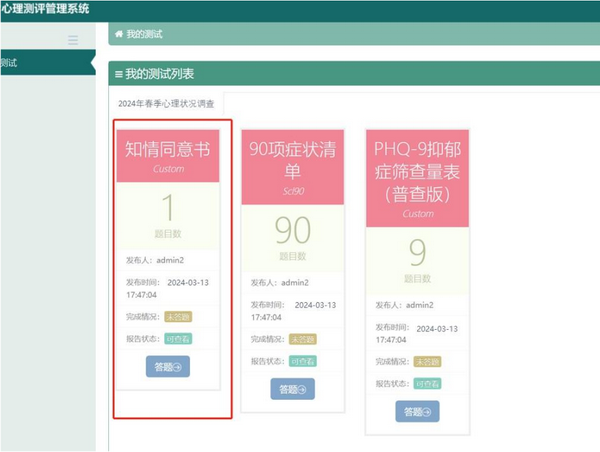Click 未答题 badge on 90项症状清单 card

click(x=301, y=339)
